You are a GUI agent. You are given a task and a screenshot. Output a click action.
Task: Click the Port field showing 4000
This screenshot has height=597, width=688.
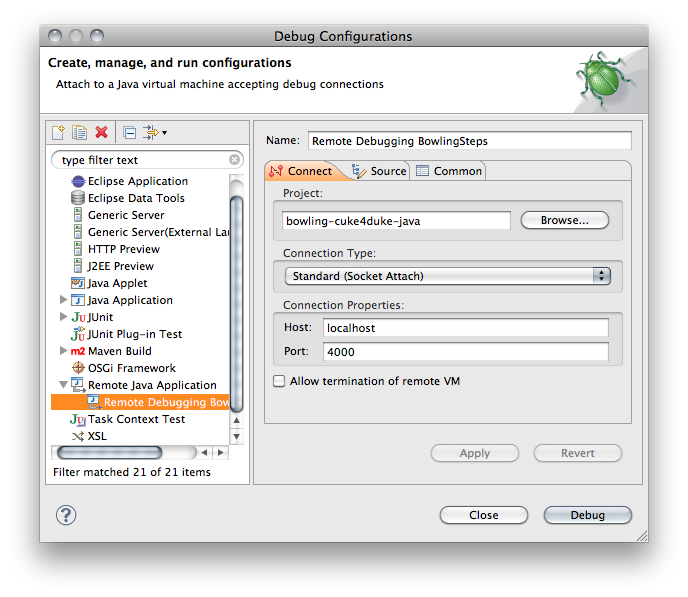pyautogui.click(x=466, y=352)
